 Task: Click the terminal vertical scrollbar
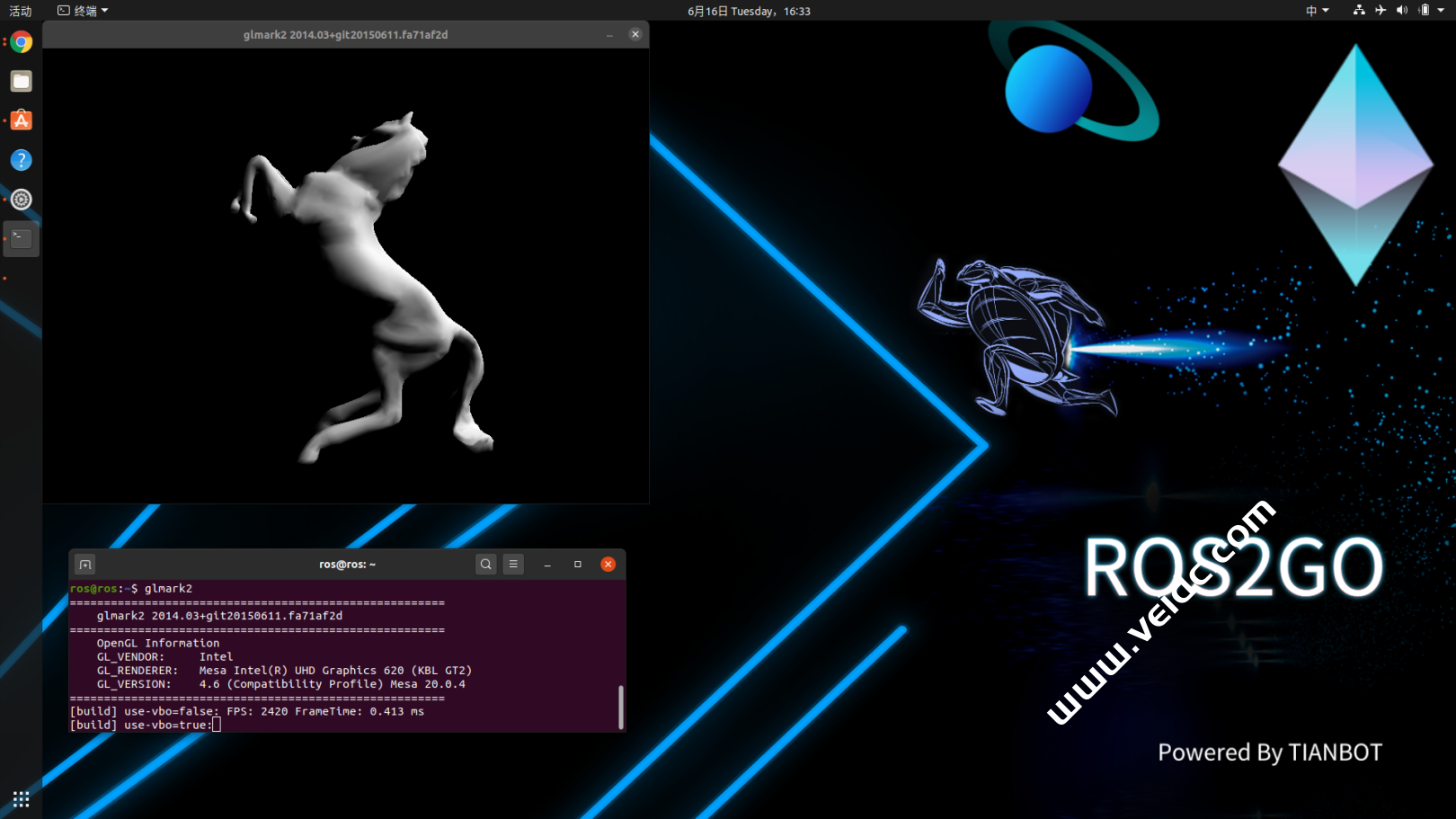point(620,707)
